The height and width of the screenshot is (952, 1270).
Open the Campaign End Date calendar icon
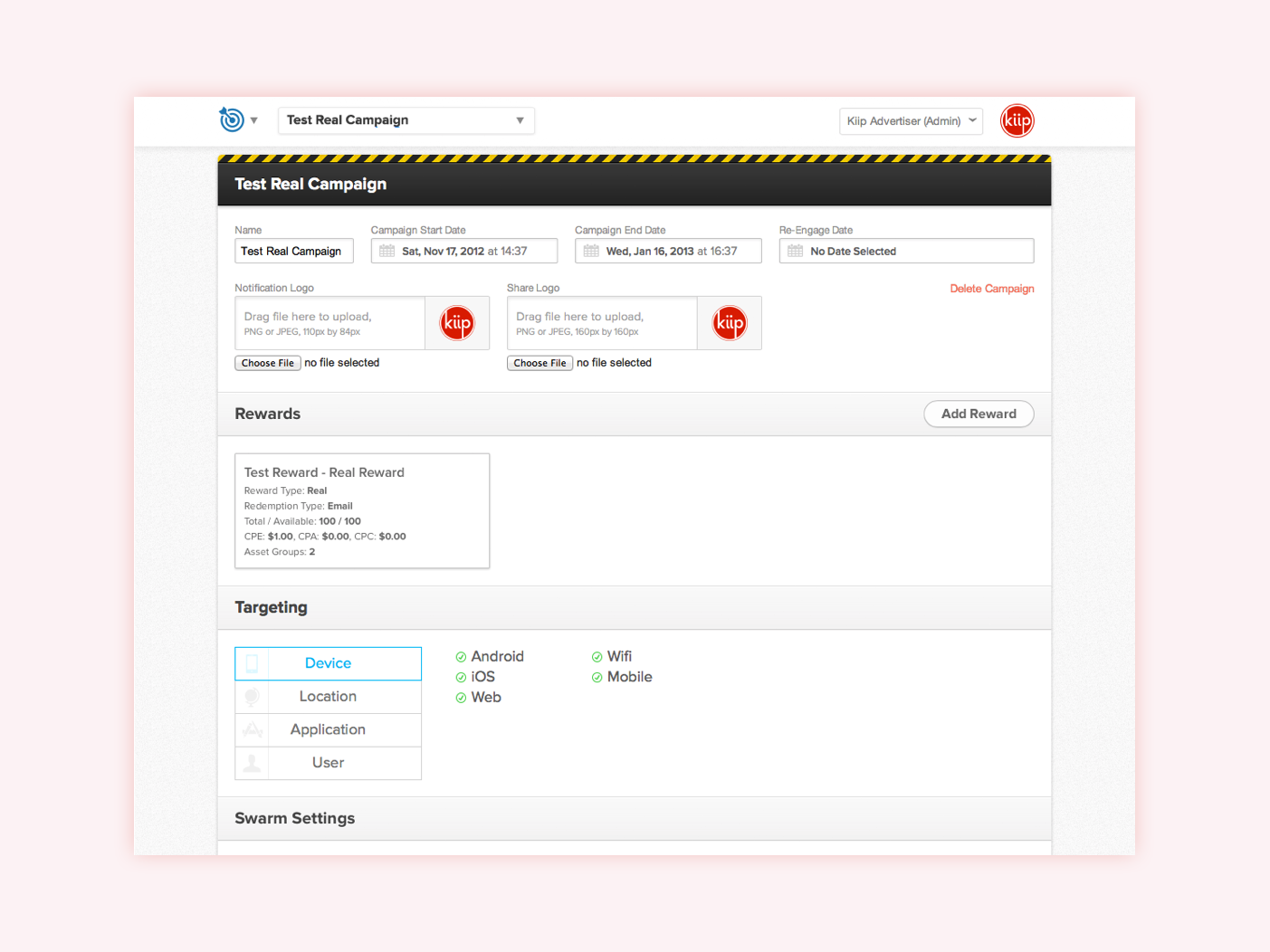[591, 252]
